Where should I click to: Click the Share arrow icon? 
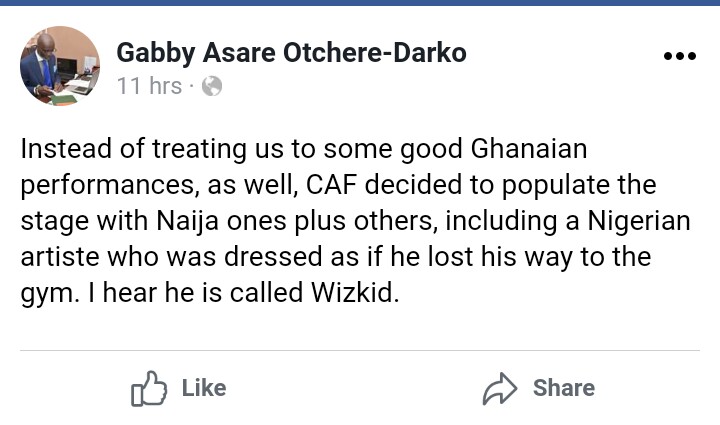click(500, 388)
